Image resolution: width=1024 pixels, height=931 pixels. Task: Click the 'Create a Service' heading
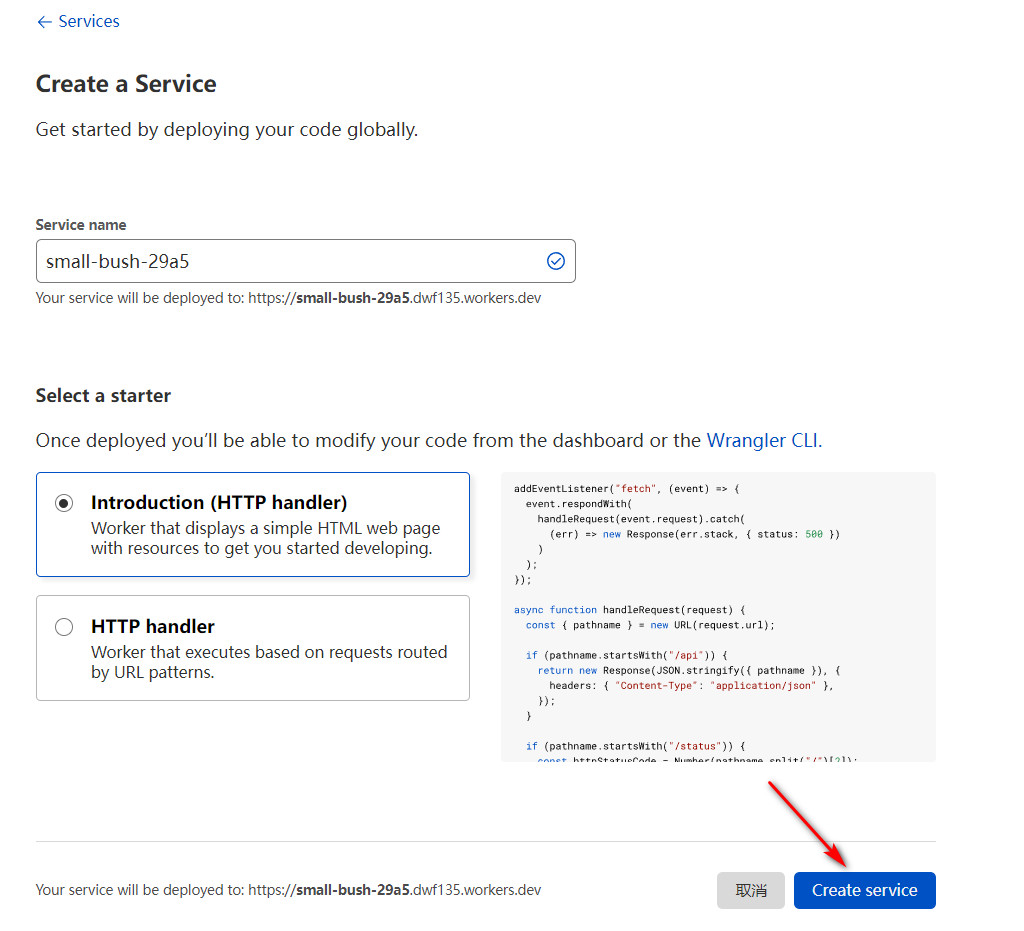click(x=126, y=84)
